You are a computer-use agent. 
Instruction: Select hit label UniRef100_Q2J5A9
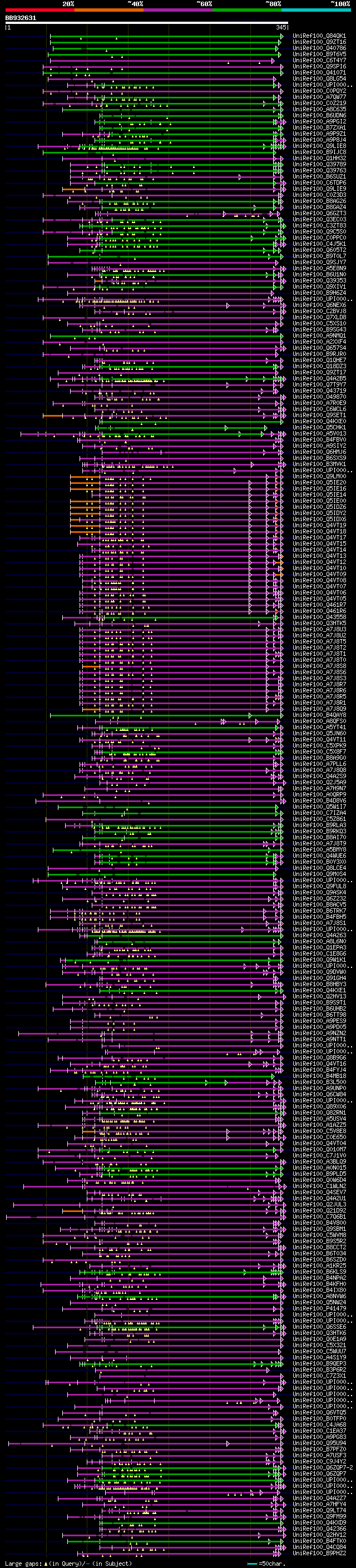click(319, 782)
